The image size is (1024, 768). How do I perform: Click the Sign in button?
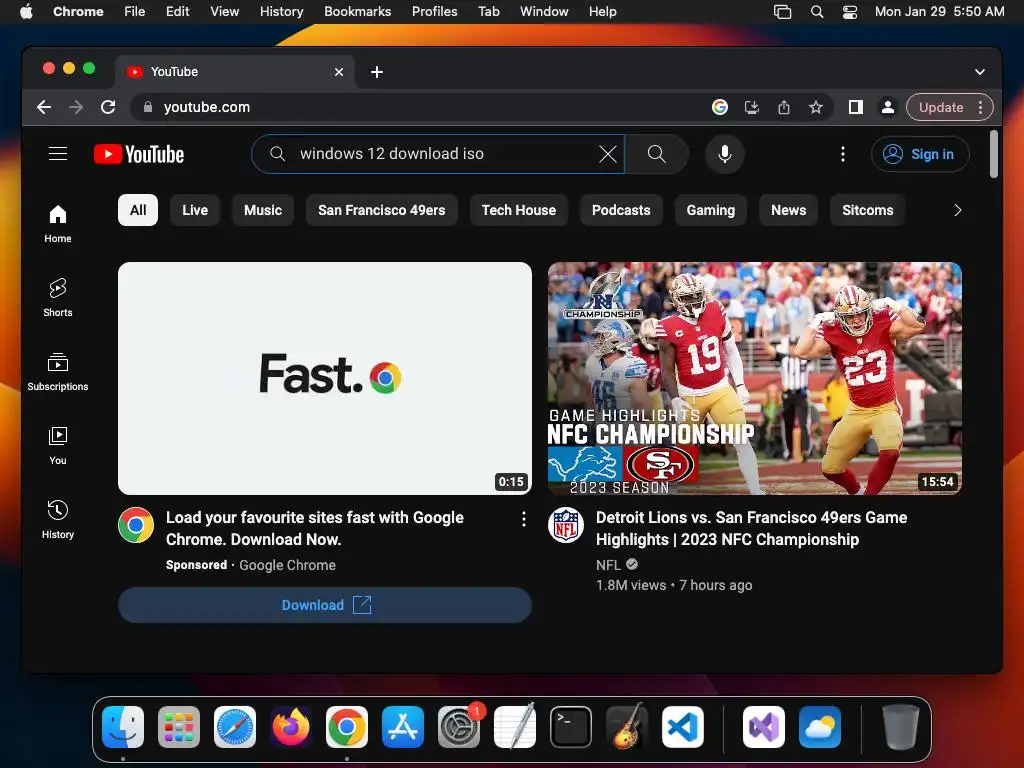(x=920, y=154)
